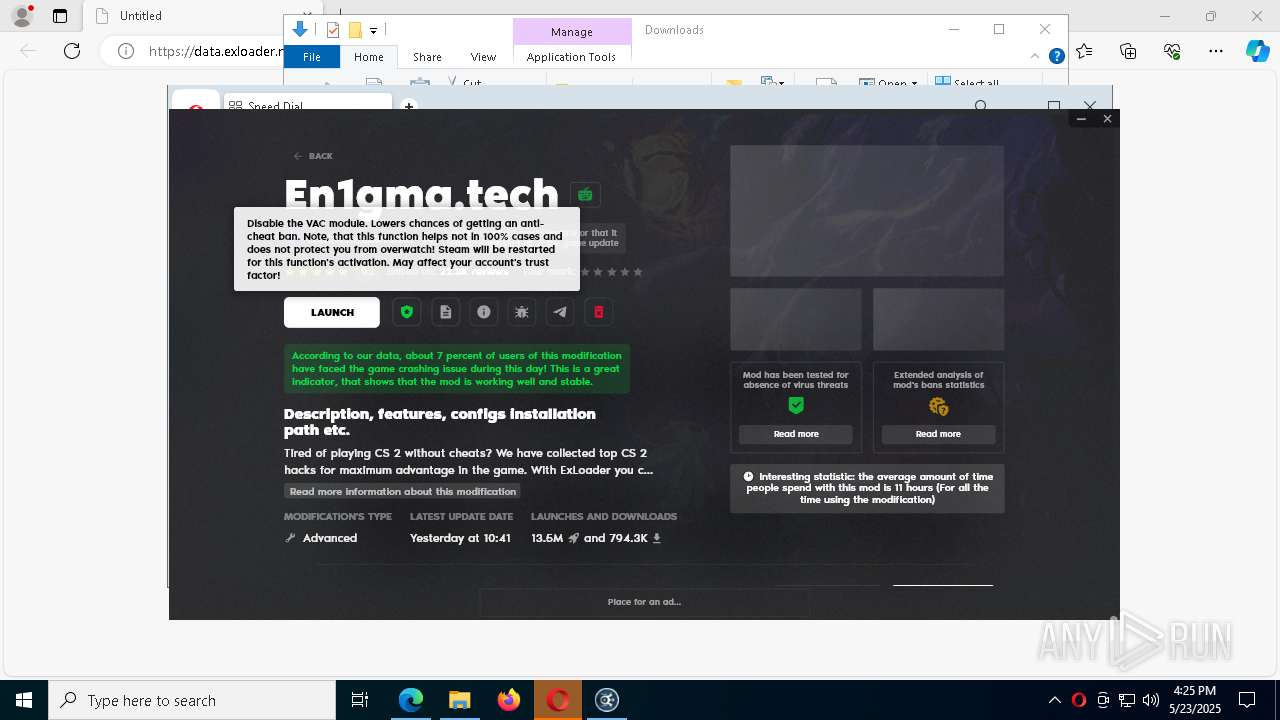The width and height of the screenshot is (1280, 720).
Task: Collapse the Explorer ribbon with chevron
Action: tap(1036, 57)
